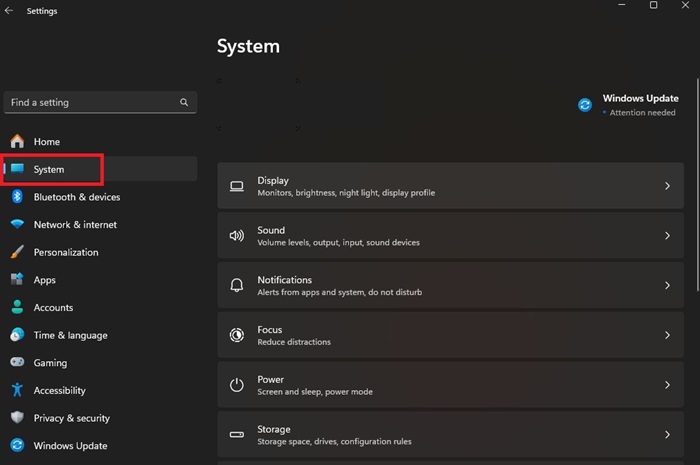Open Home in the sidebar
Screen dimensions: 700x465
click(100, 141)
